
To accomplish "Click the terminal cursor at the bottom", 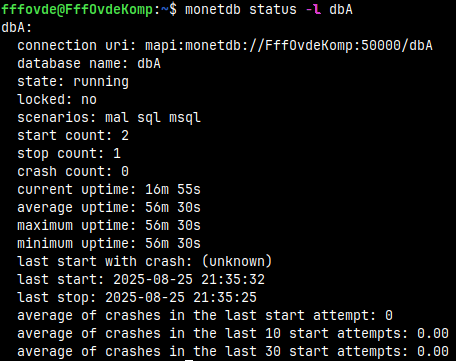I will point(189,360).
